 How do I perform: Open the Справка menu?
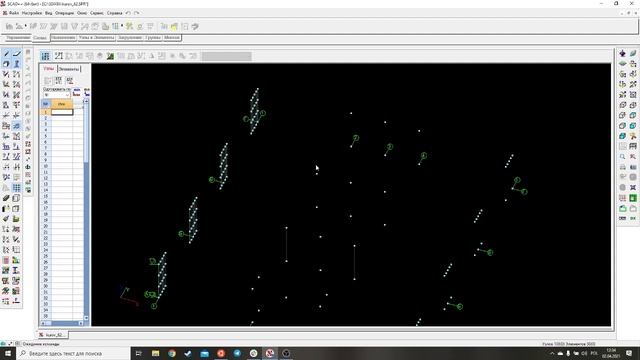coord(115,13)
